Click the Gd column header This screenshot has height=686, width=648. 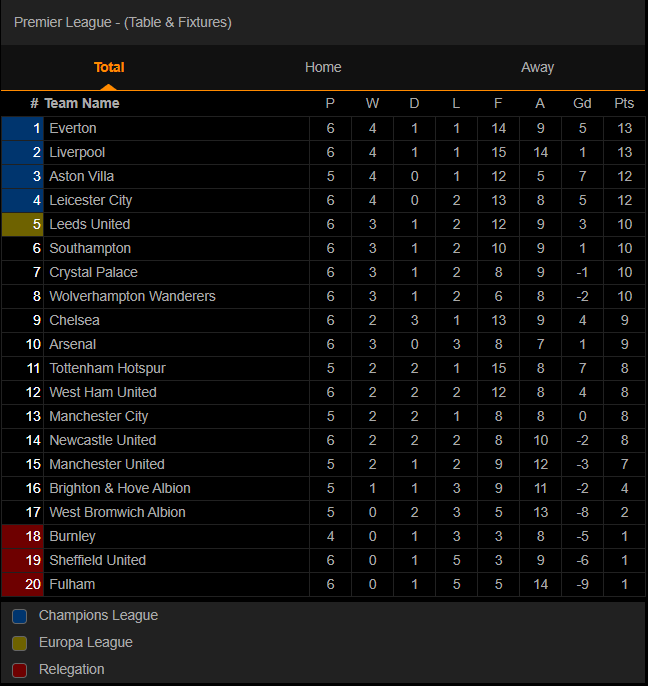coord(582,103)
